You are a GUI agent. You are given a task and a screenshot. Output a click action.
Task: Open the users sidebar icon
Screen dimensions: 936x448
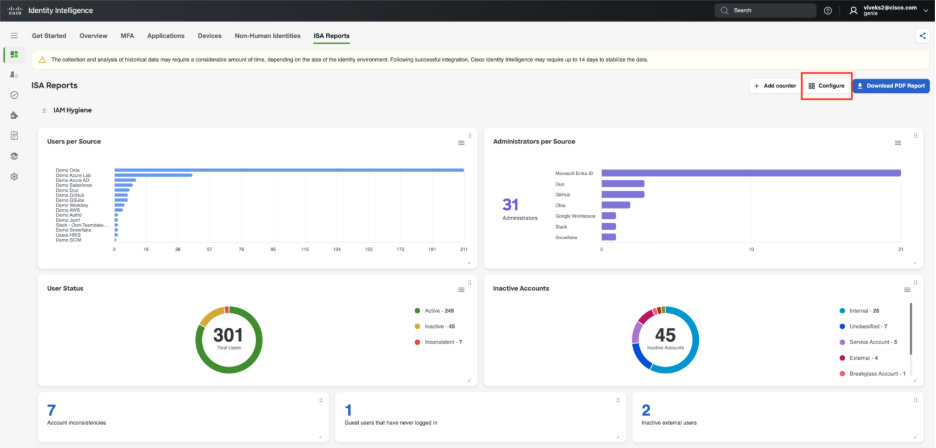coord(14,74)
